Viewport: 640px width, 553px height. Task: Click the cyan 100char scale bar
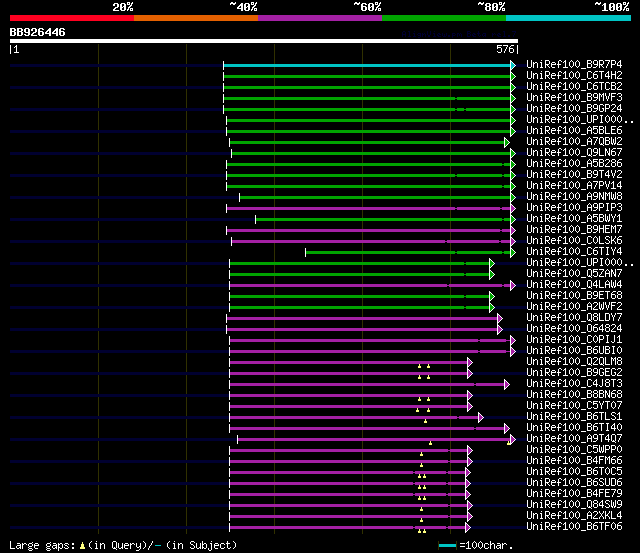tap(447, 546)
